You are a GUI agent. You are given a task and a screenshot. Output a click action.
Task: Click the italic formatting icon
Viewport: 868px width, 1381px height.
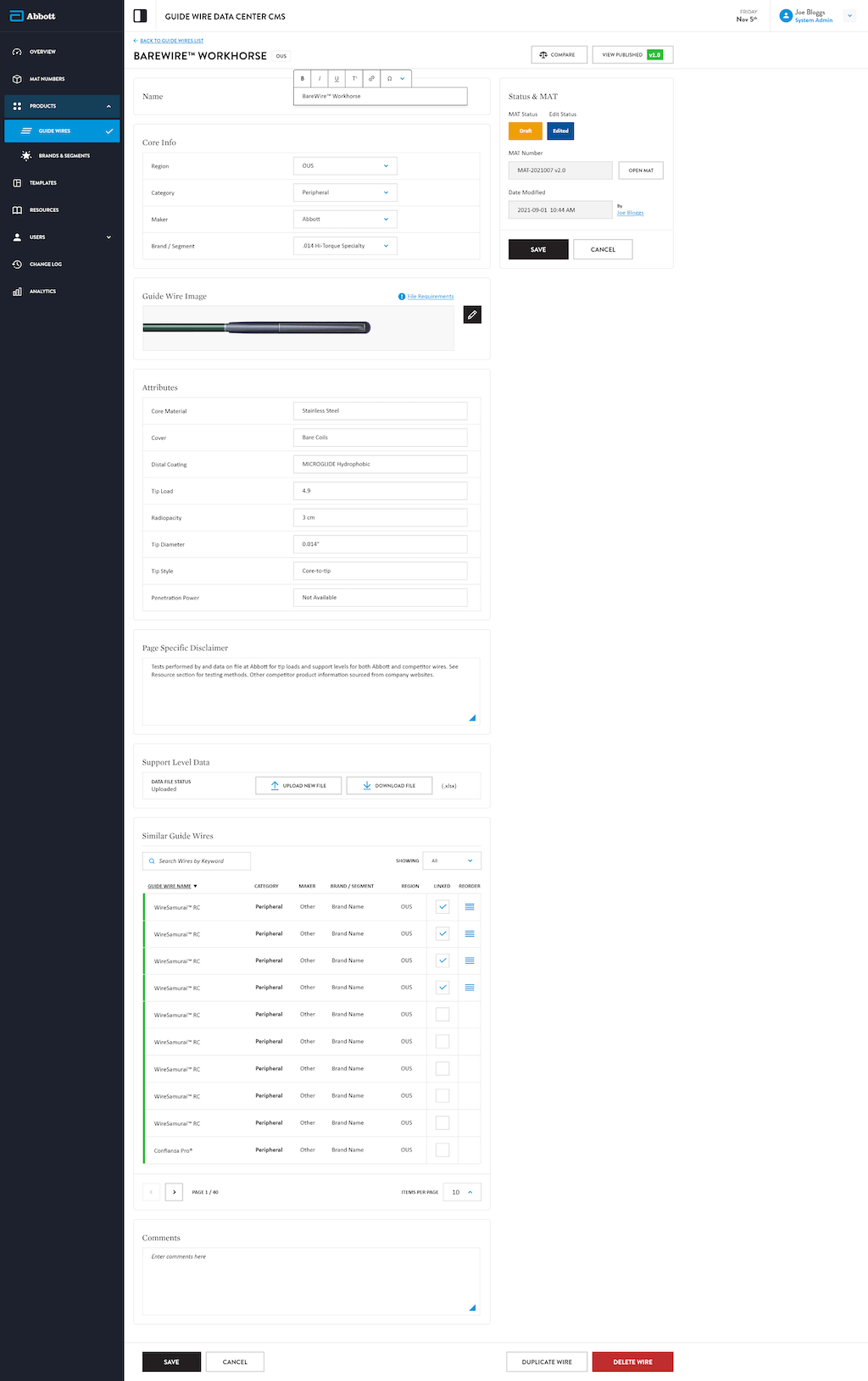[x=320, y=79]
